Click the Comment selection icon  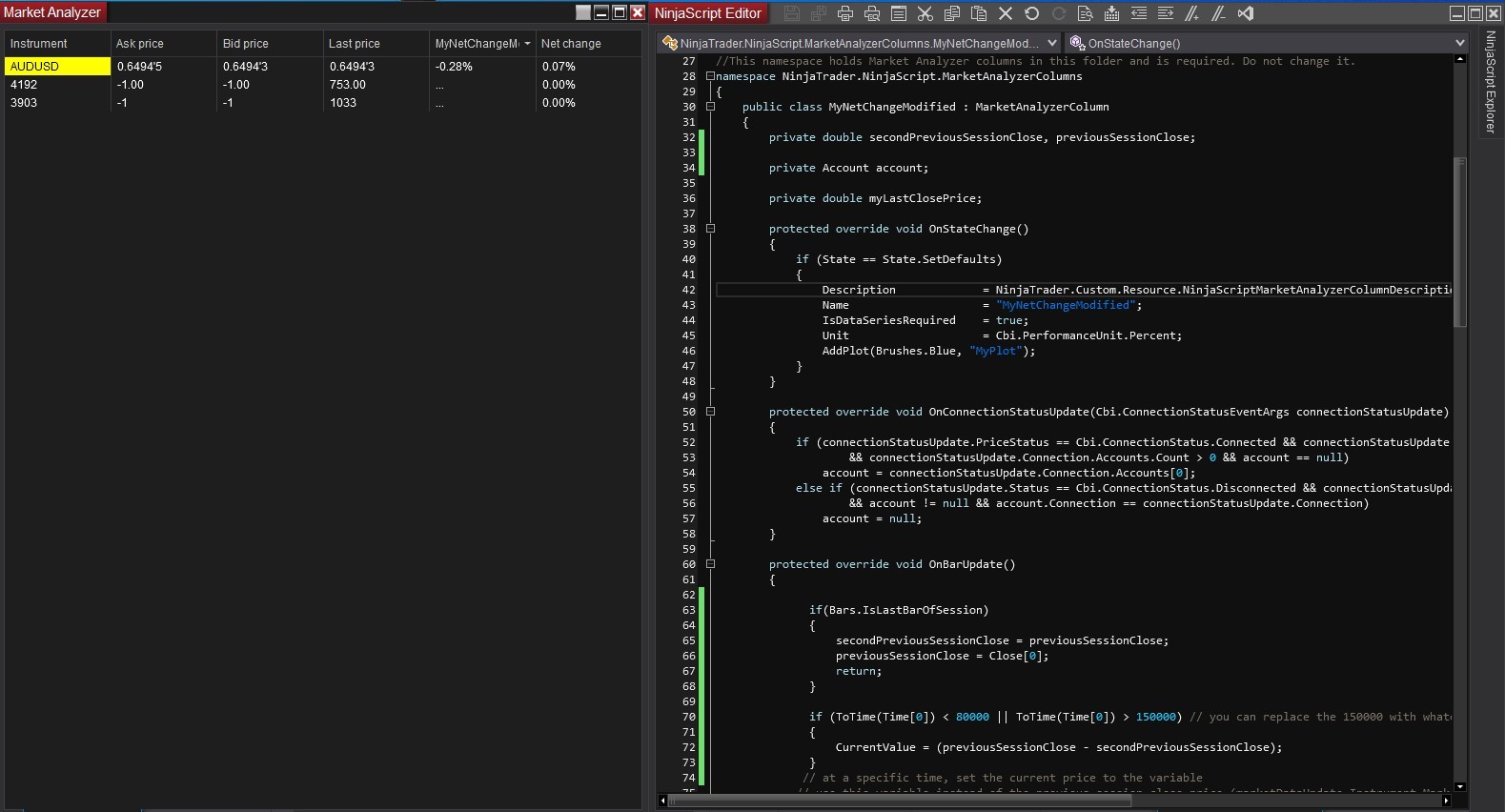1191,13
